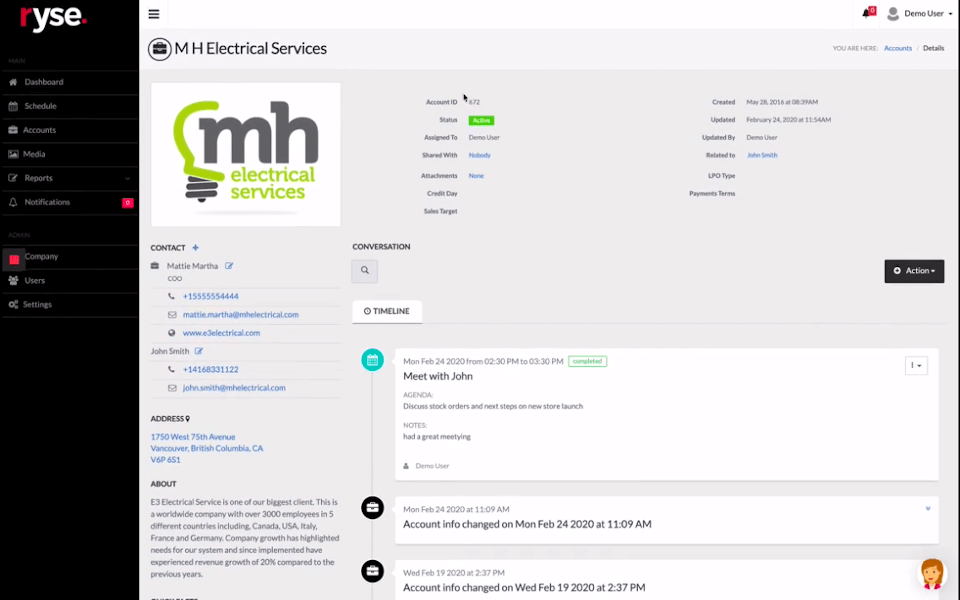Click phone icon next to John's number
This screenshot has width=960, height=600.
tap(171, 370)
